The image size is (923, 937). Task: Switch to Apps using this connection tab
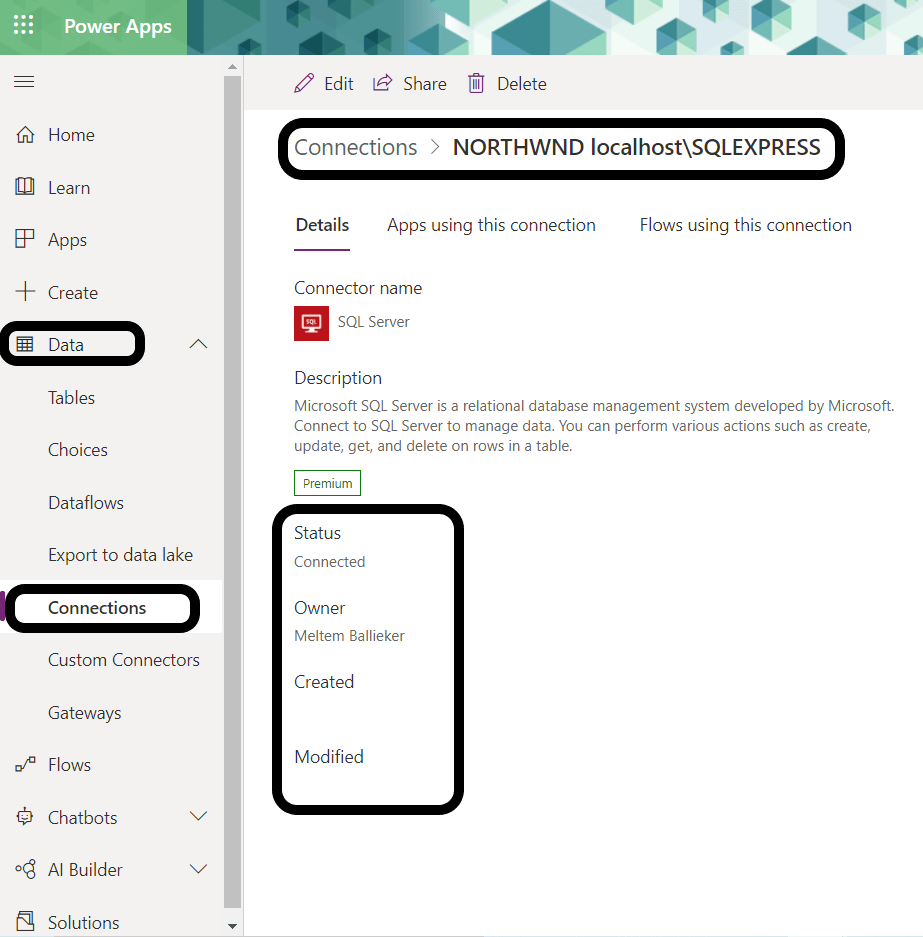pyautogui.click(x=491, y=225)
